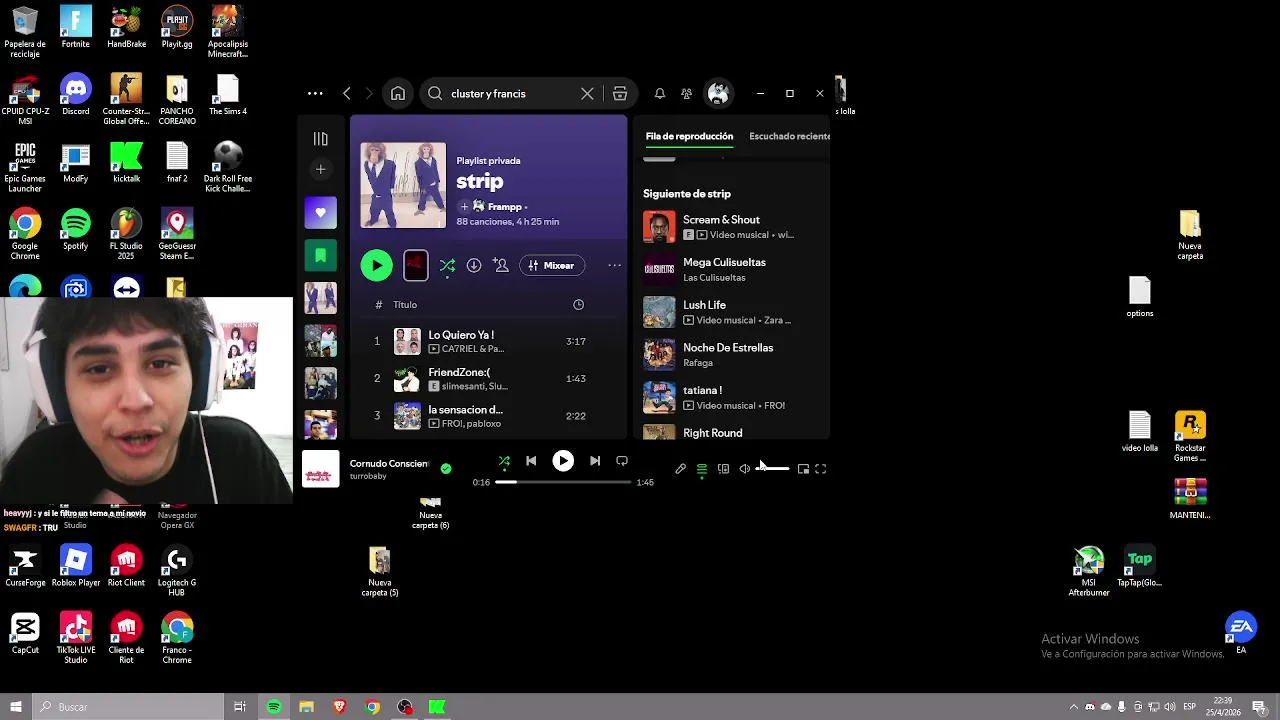The height and width of the screenshot is (720, 1280).
Task: Go back with Spotify left arrow
Action: [x=347, y=93]
